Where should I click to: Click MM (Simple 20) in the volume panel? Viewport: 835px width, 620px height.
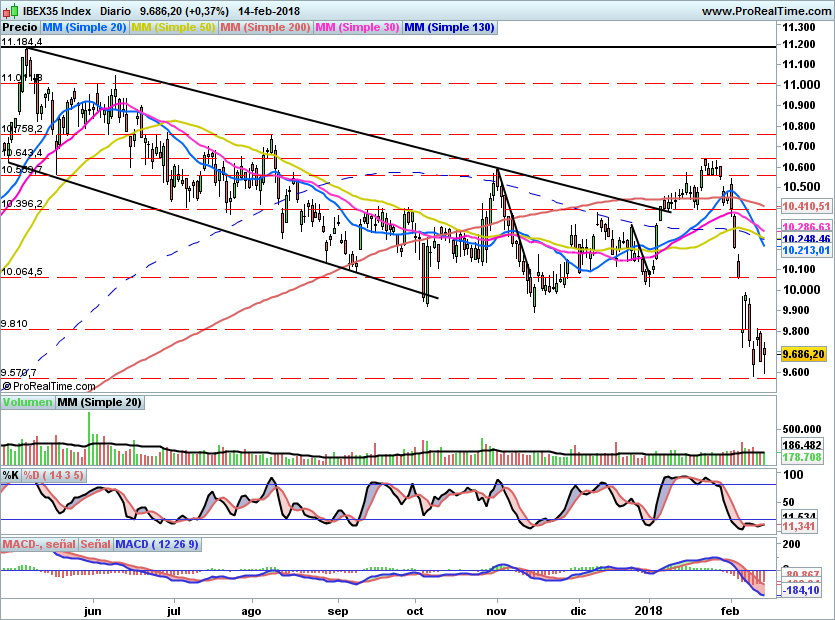tap(99, 403)
